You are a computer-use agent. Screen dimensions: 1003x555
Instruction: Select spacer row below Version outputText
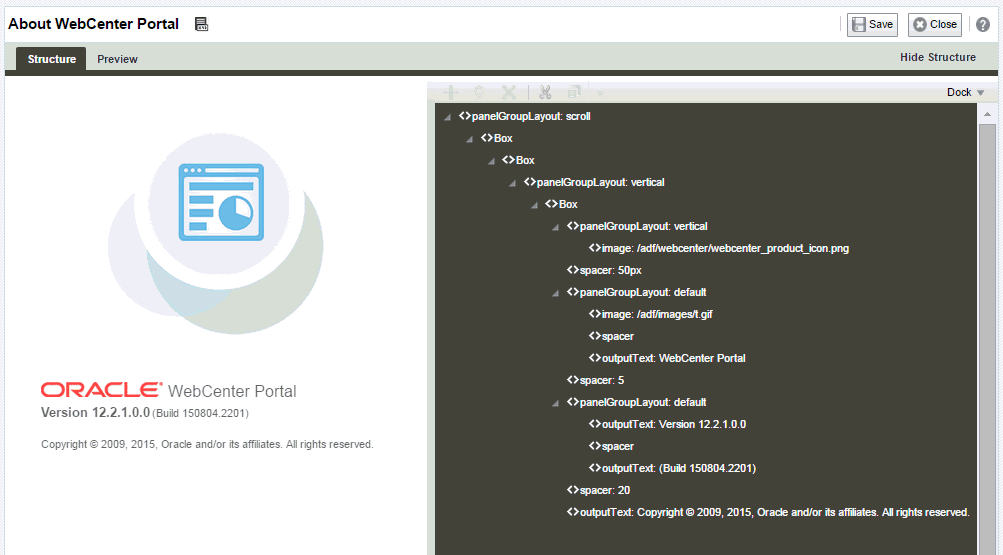tap(612, 446)
